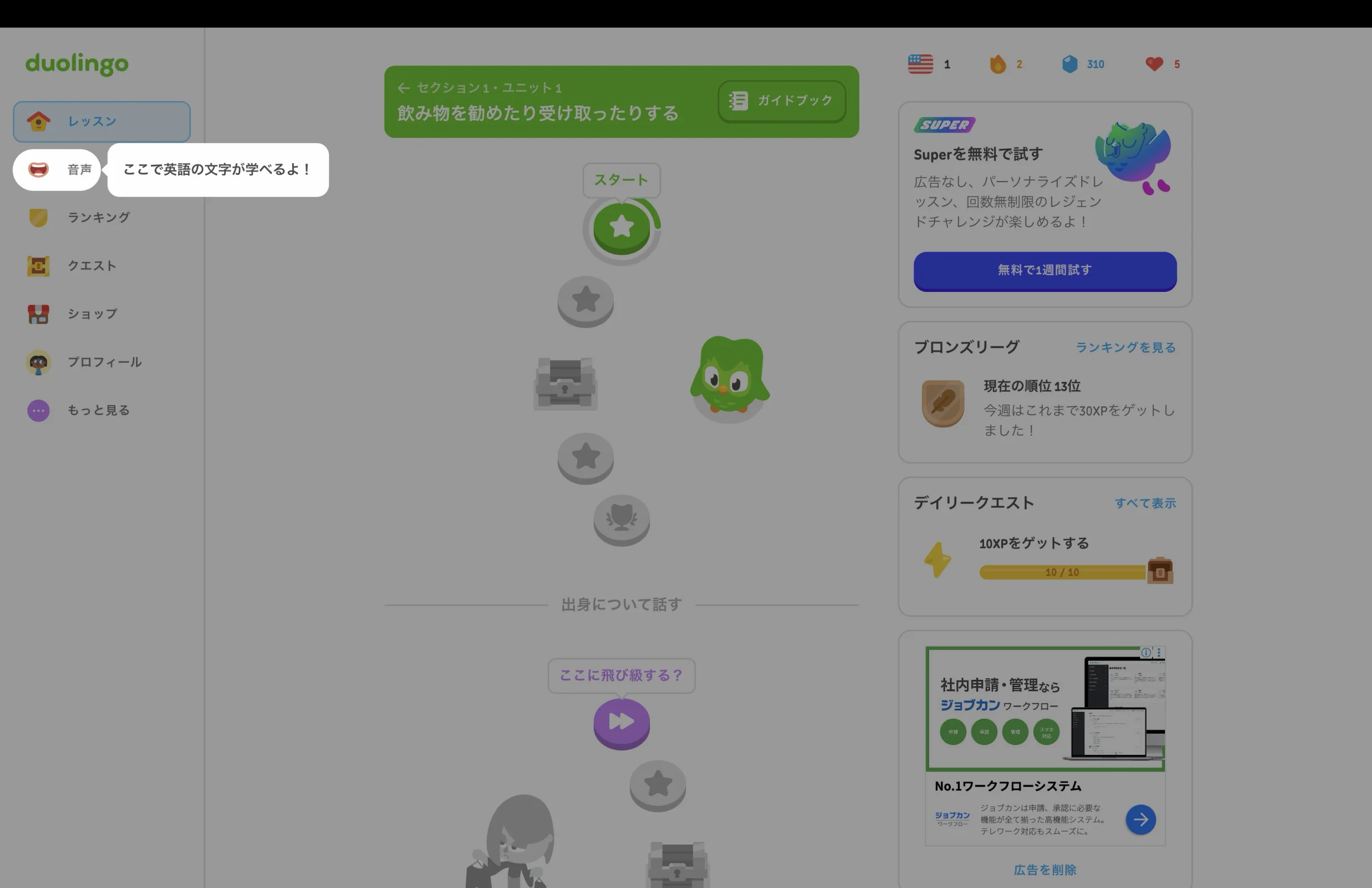Open the ad options three-dot menu

coord(1159,652)
